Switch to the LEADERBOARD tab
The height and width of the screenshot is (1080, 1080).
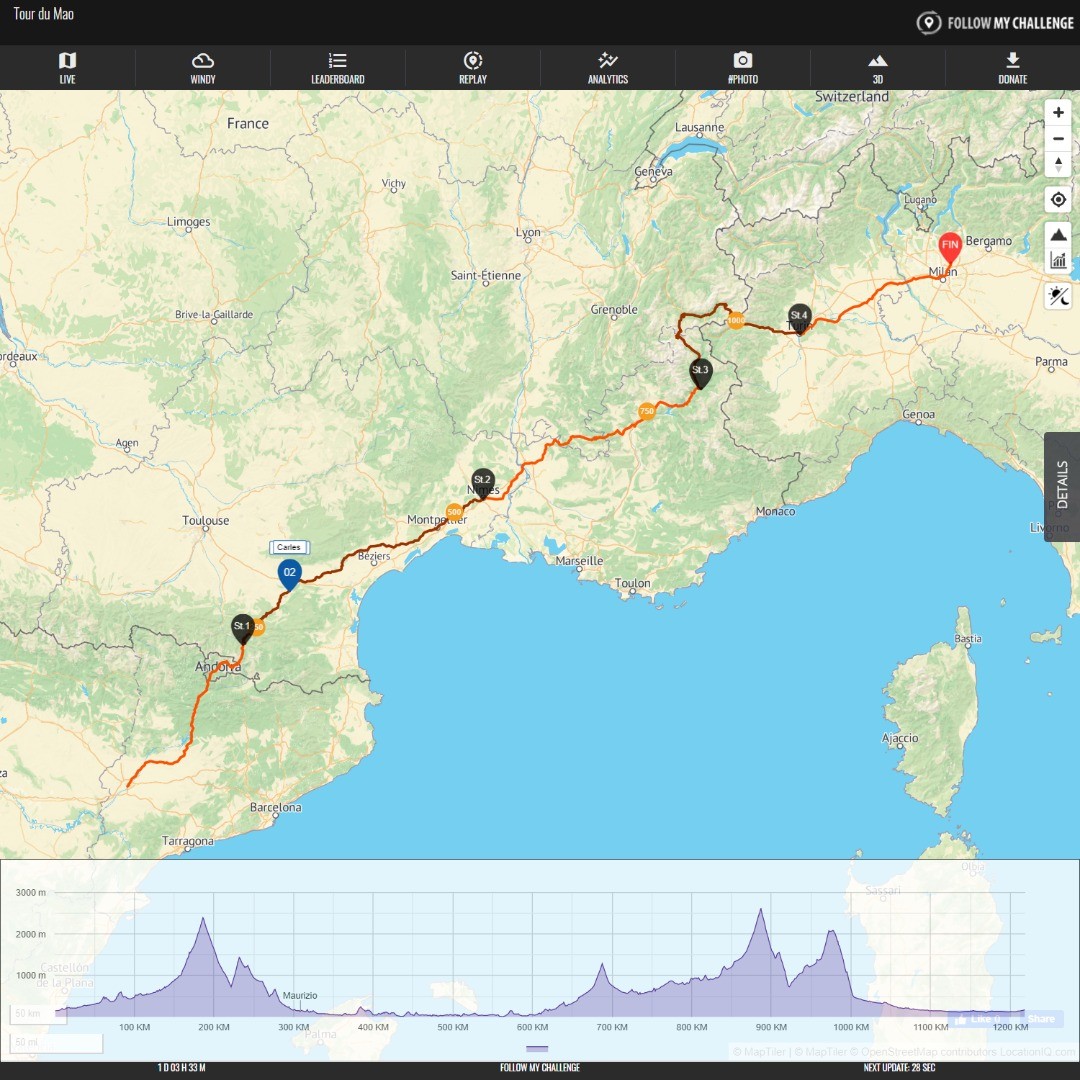pos(337,66)
